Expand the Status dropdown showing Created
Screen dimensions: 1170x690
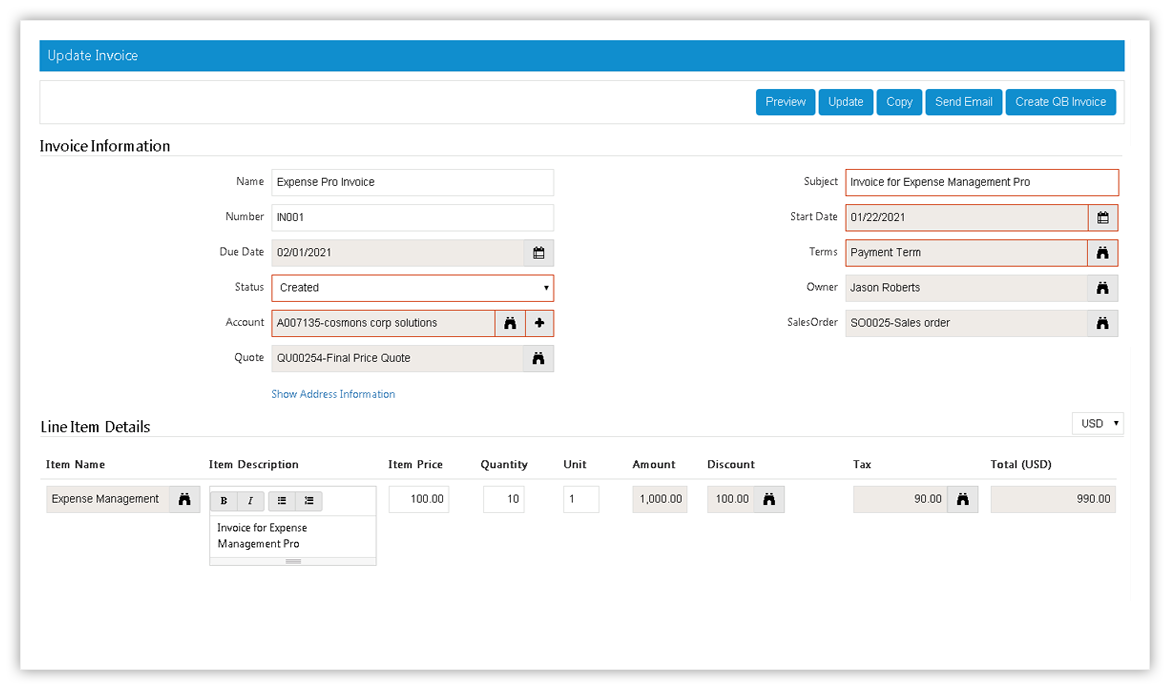point(412,288)
